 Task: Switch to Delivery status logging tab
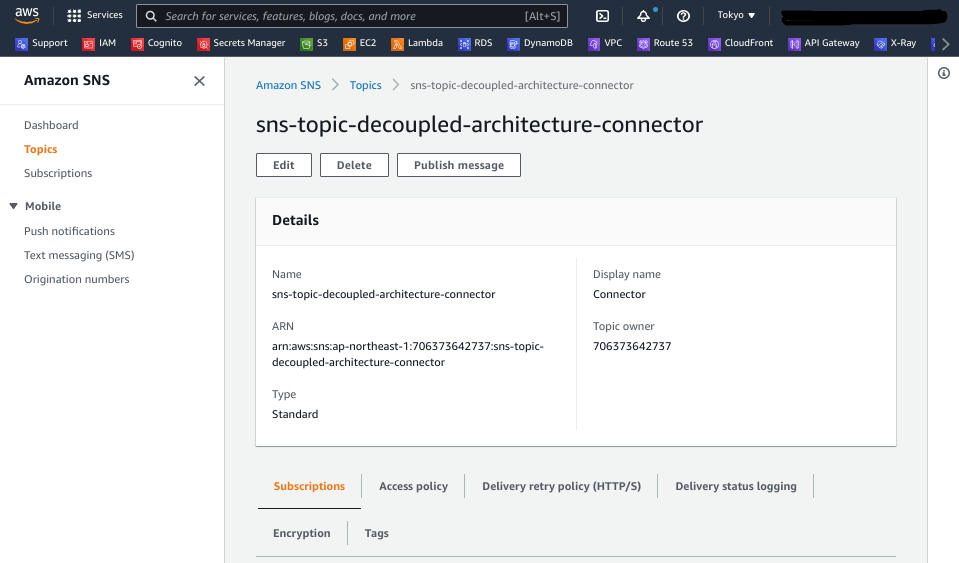point(736,486)
